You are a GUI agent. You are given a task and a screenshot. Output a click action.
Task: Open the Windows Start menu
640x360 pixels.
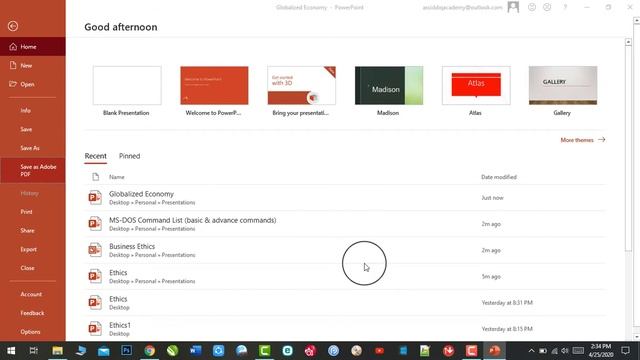click(11, 351)
